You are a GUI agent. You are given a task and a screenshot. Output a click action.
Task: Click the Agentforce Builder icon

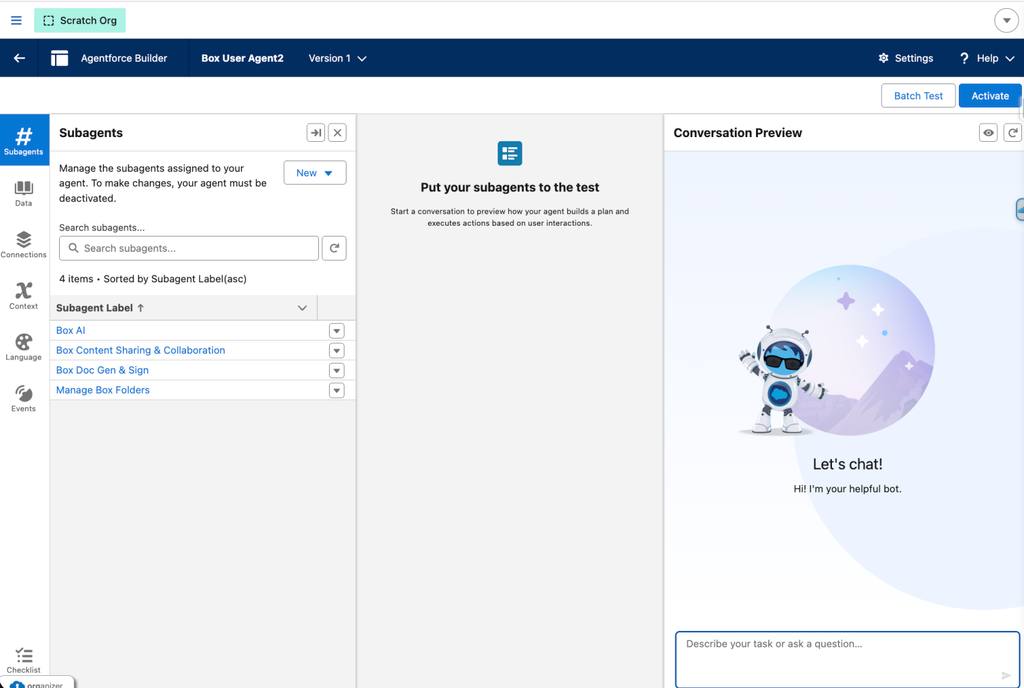pos(59,58)
